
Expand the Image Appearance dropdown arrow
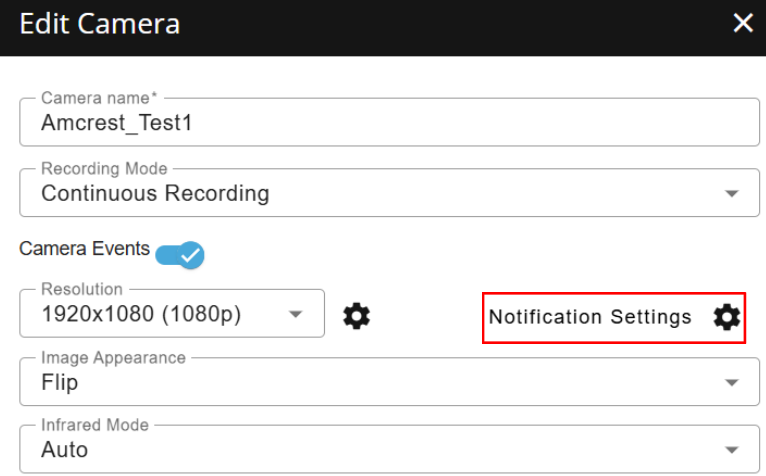pos(732,382)
